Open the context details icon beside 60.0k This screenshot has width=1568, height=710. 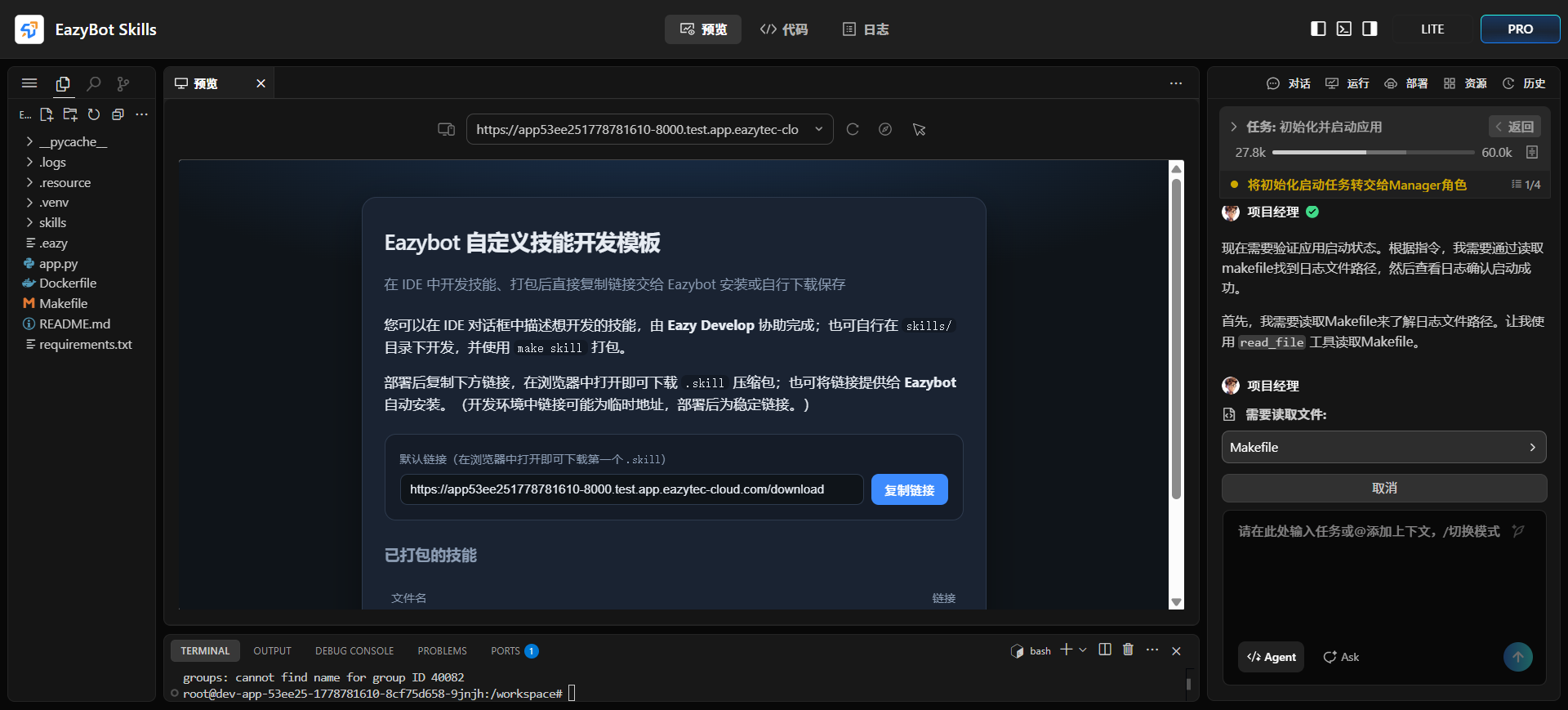[x=1532, y=153]
